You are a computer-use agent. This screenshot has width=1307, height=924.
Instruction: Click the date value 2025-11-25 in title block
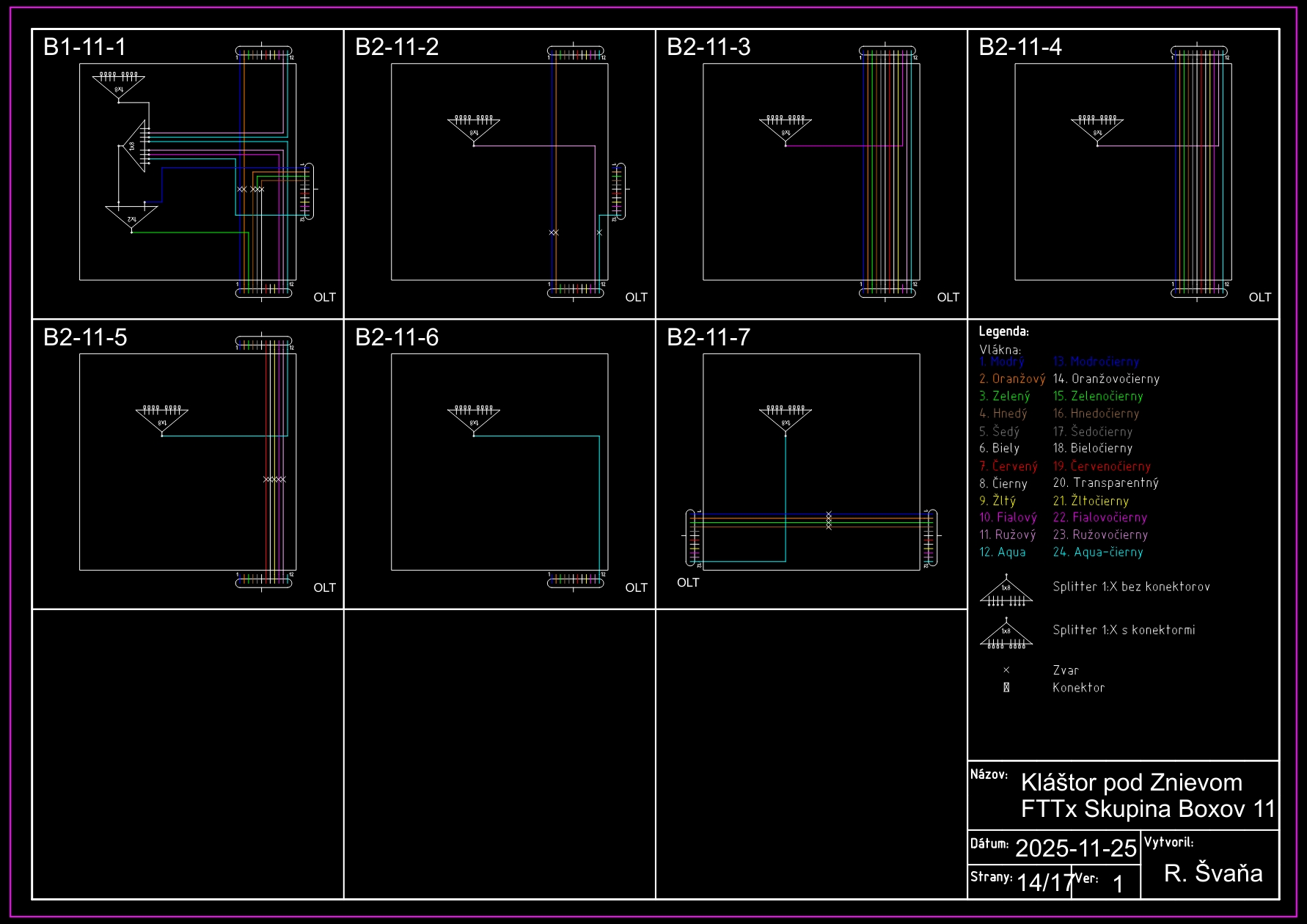pyautogui.click(x=1075, y=848)
